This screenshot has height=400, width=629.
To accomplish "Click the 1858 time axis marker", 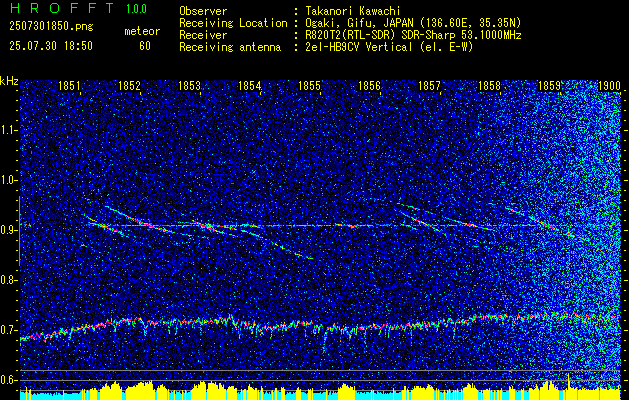I will 489,85.
